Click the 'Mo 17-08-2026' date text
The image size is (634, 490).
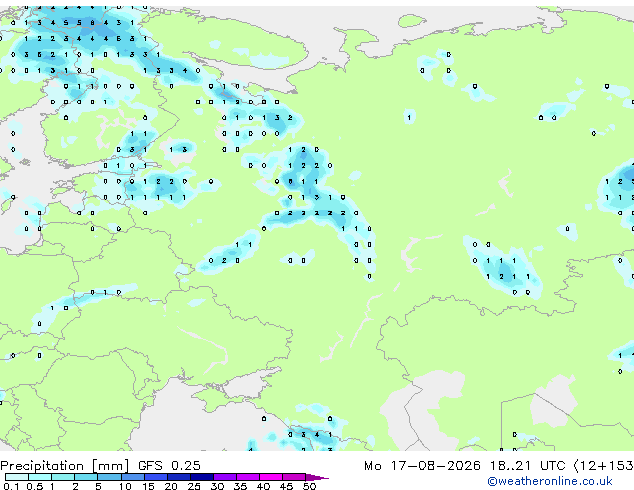pos(422,466)
